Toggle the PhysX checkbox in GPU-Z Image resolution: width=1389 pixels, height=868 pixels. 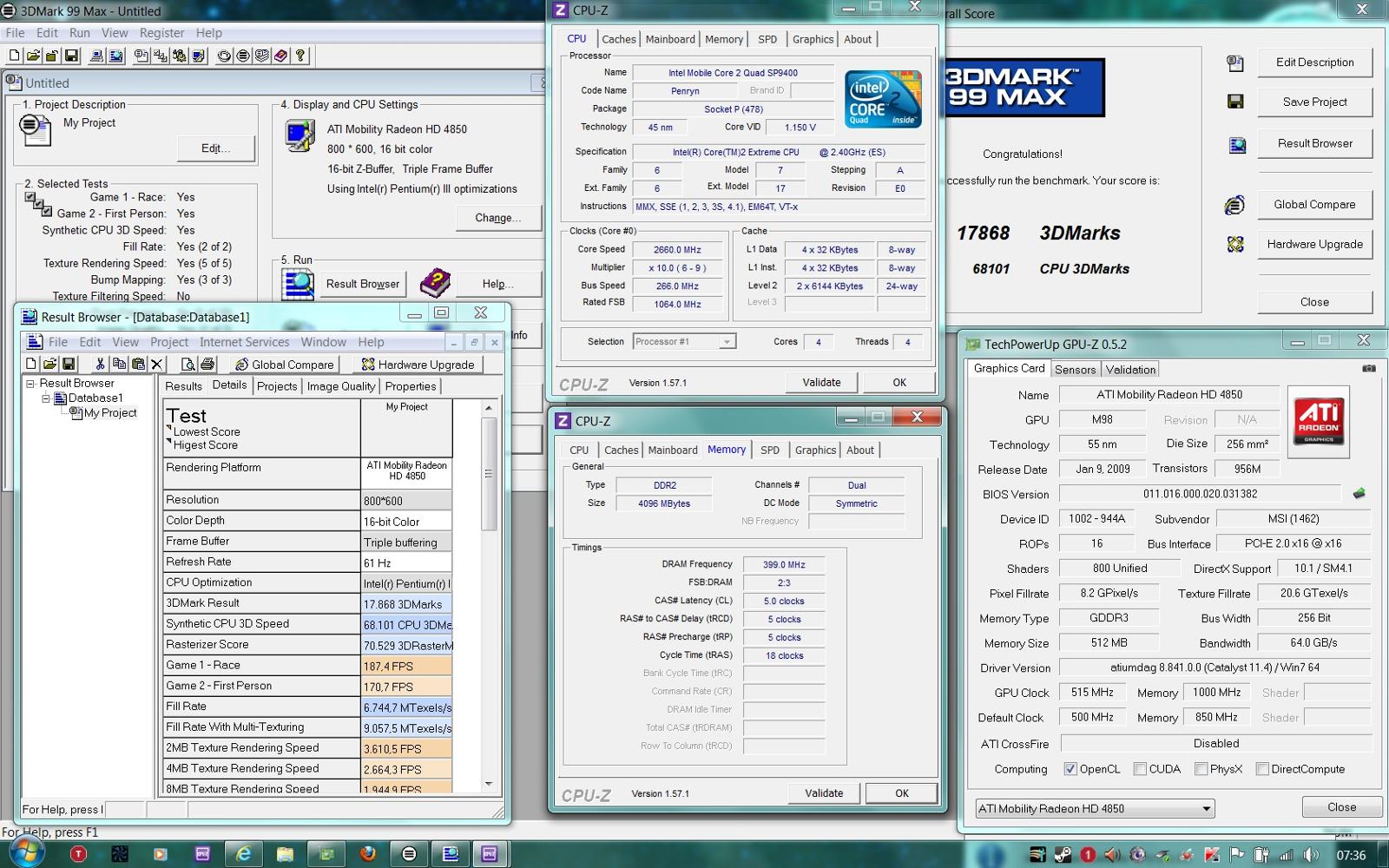click(1201, 769)
